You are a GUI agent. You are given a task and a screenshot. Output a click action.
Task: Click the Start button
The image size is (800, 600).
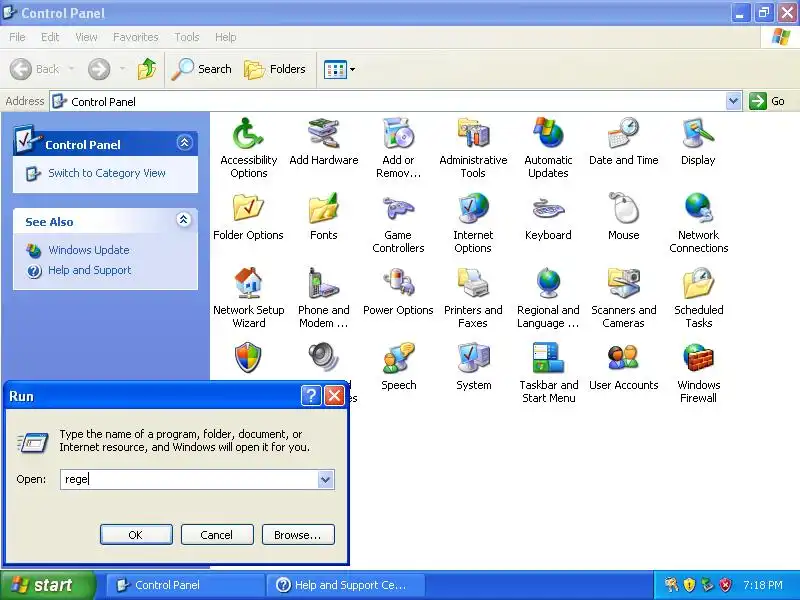48,585
